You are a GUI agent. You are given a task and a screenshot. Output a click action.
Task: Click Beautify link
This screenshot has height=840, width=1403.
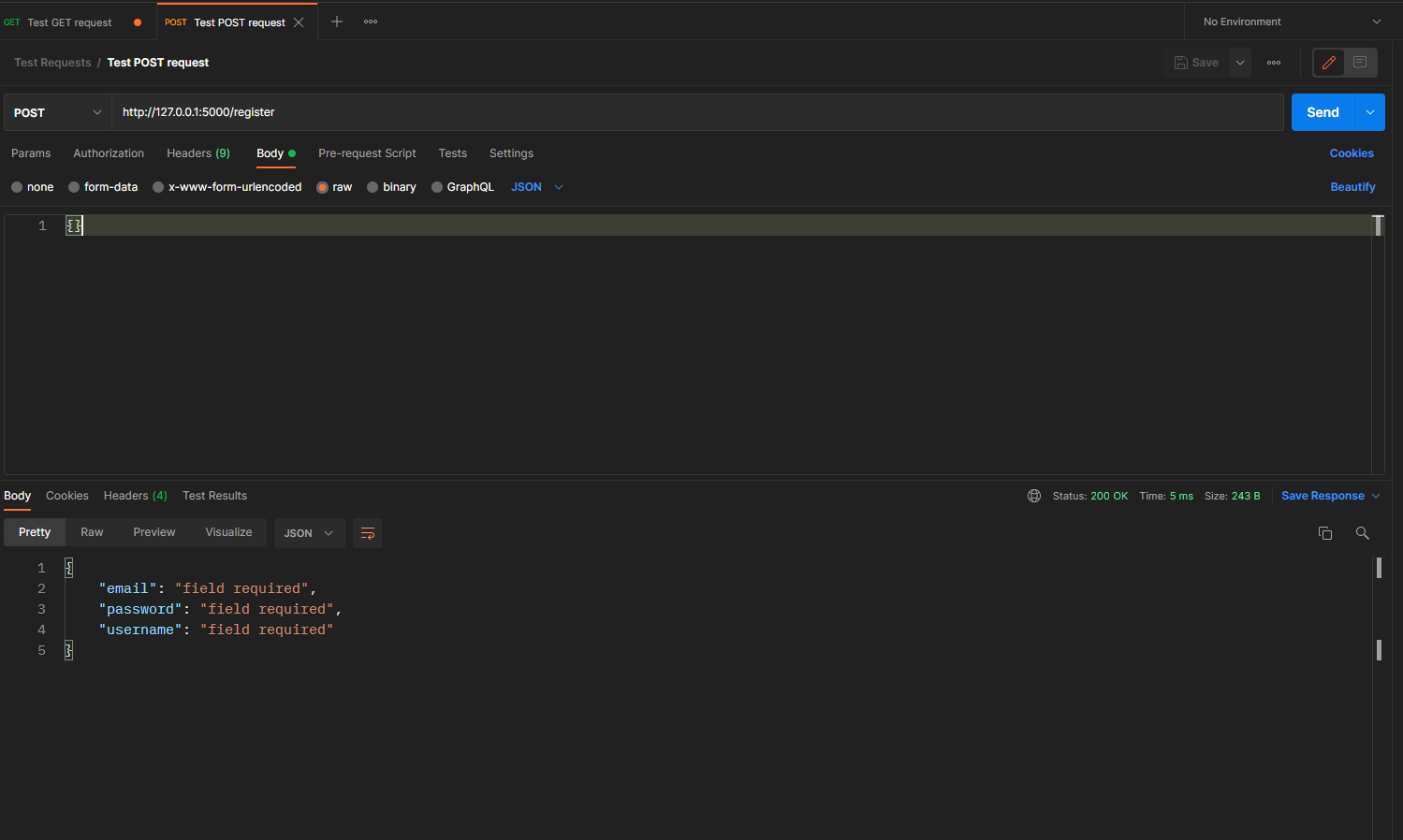click(x=1352, y=187)
